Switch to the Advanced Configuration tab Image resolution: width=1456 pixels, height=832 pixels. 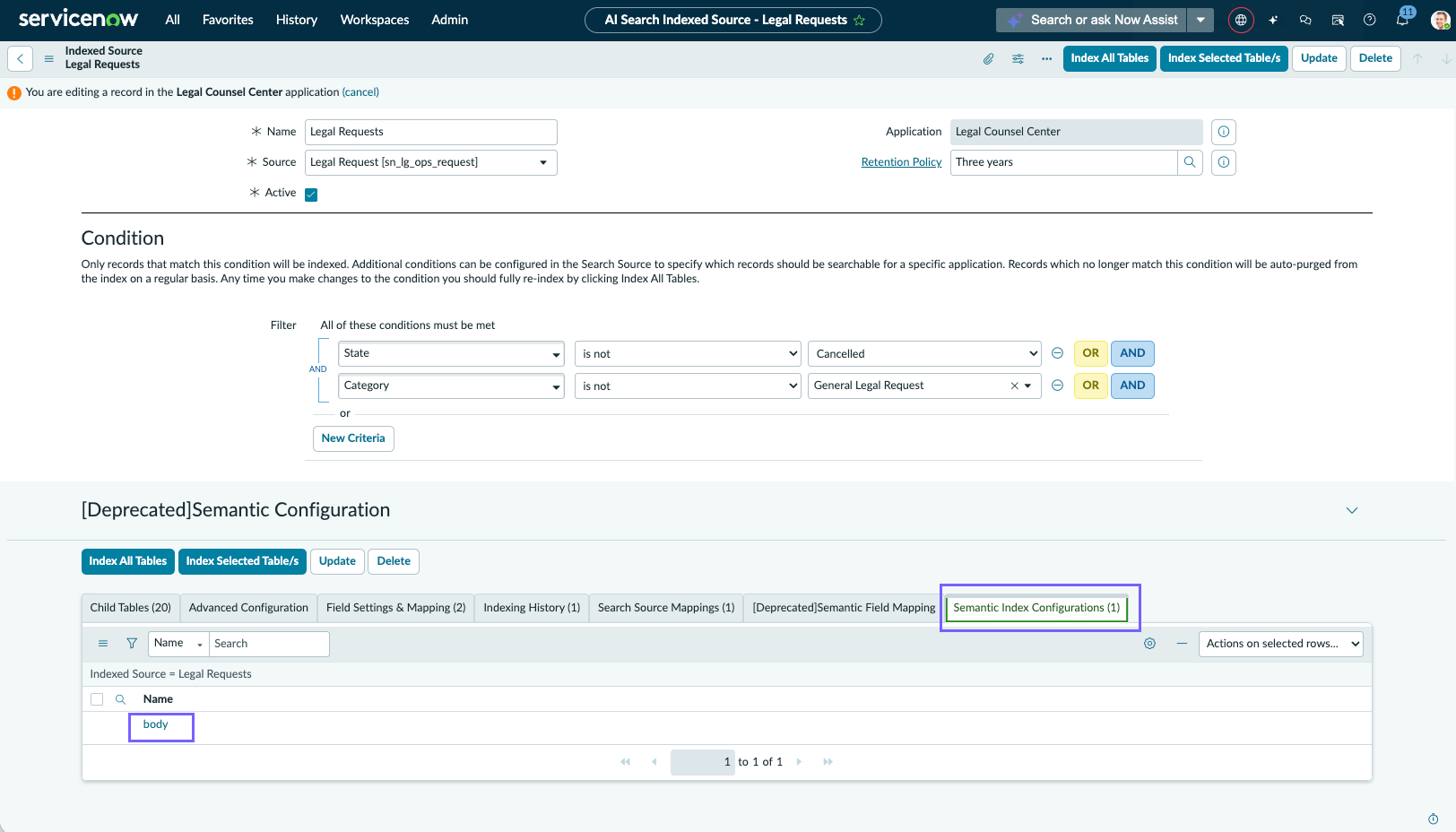248,608
